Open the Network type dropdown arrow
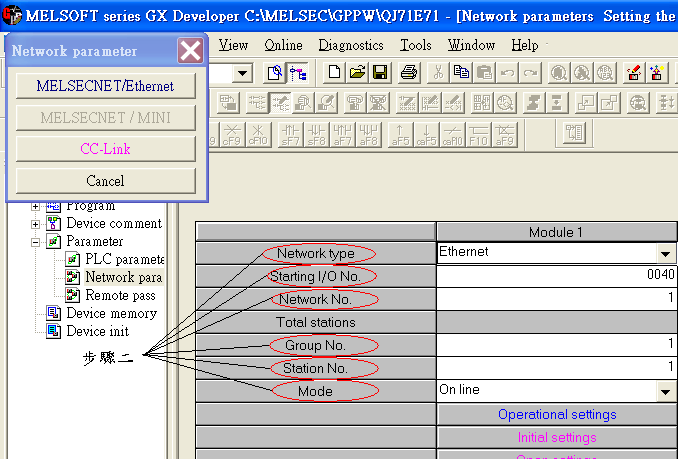This screenshot has height=459, width=678. (665, 253)
